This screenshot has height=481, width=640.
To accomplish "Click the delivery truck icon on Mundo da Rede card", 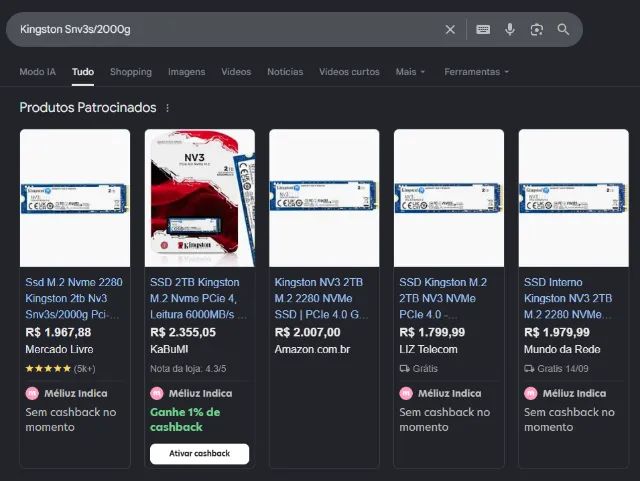I will coord(529,369).
